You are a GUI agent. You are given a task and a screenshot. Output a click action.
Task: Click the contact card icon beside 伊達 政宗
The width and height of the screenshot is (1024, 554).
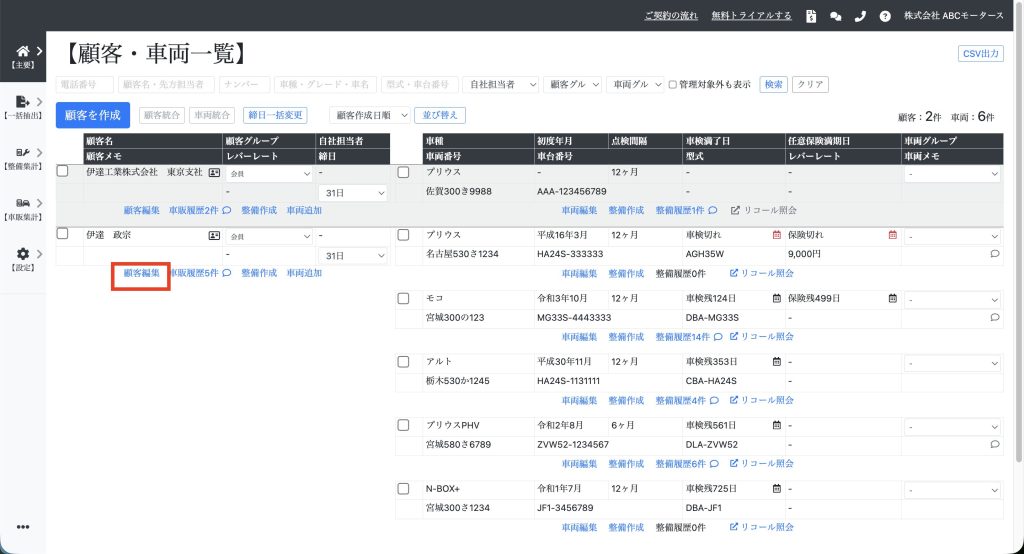[214, 236]
